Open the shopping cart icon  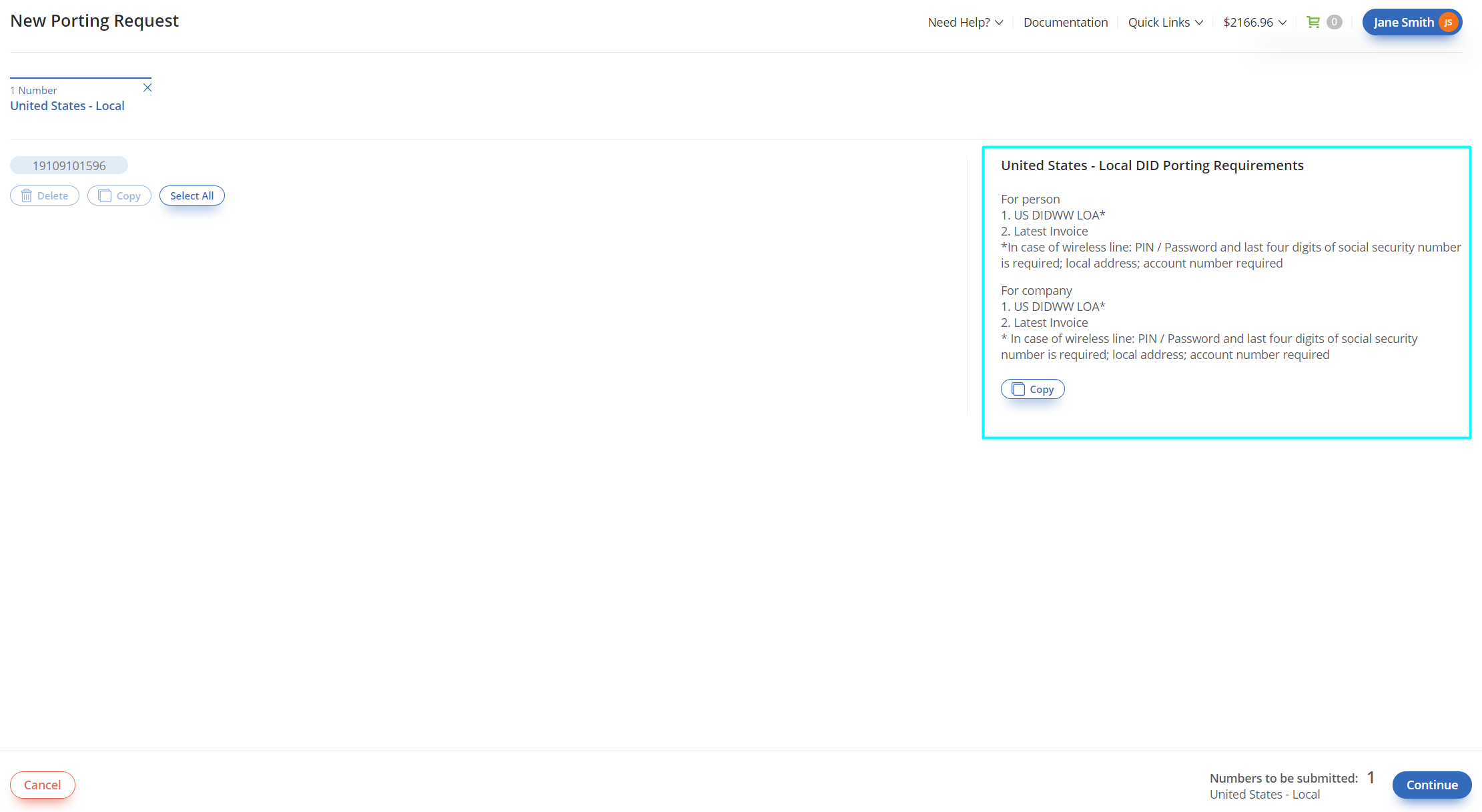click(1313, 22)
